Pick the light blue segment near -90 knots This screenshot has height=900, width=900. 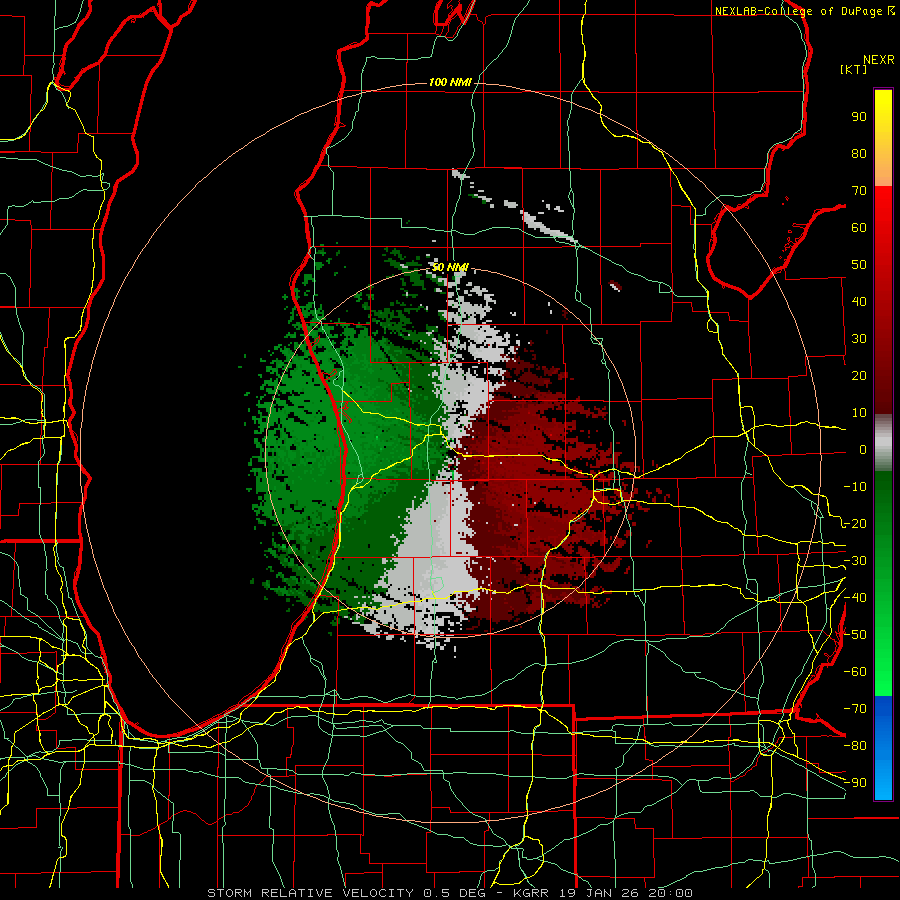(x=883, y=781)
